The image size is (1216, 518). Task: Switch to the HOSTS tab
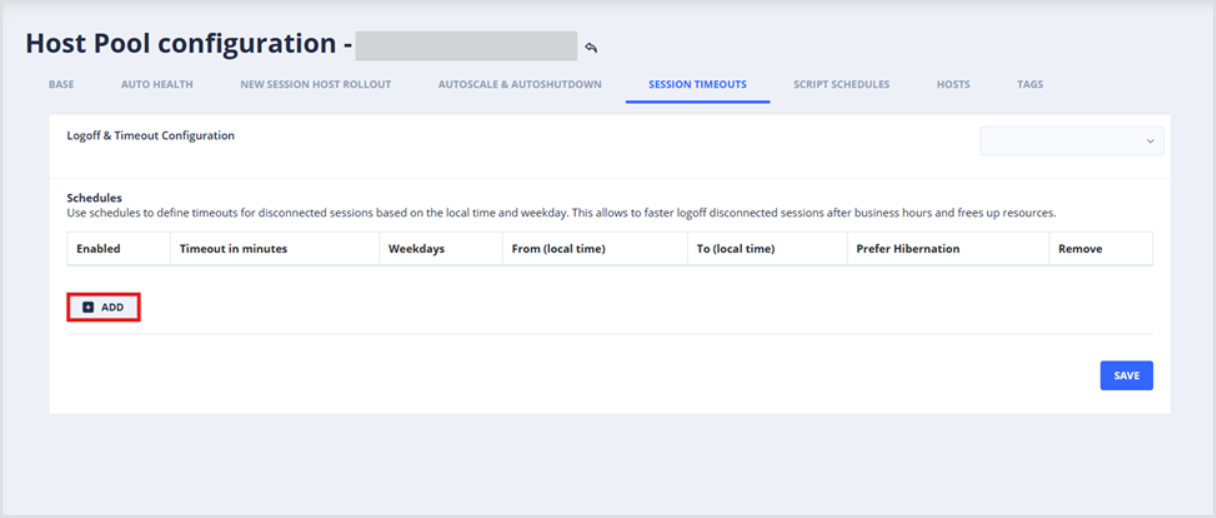tap(953, 85)
